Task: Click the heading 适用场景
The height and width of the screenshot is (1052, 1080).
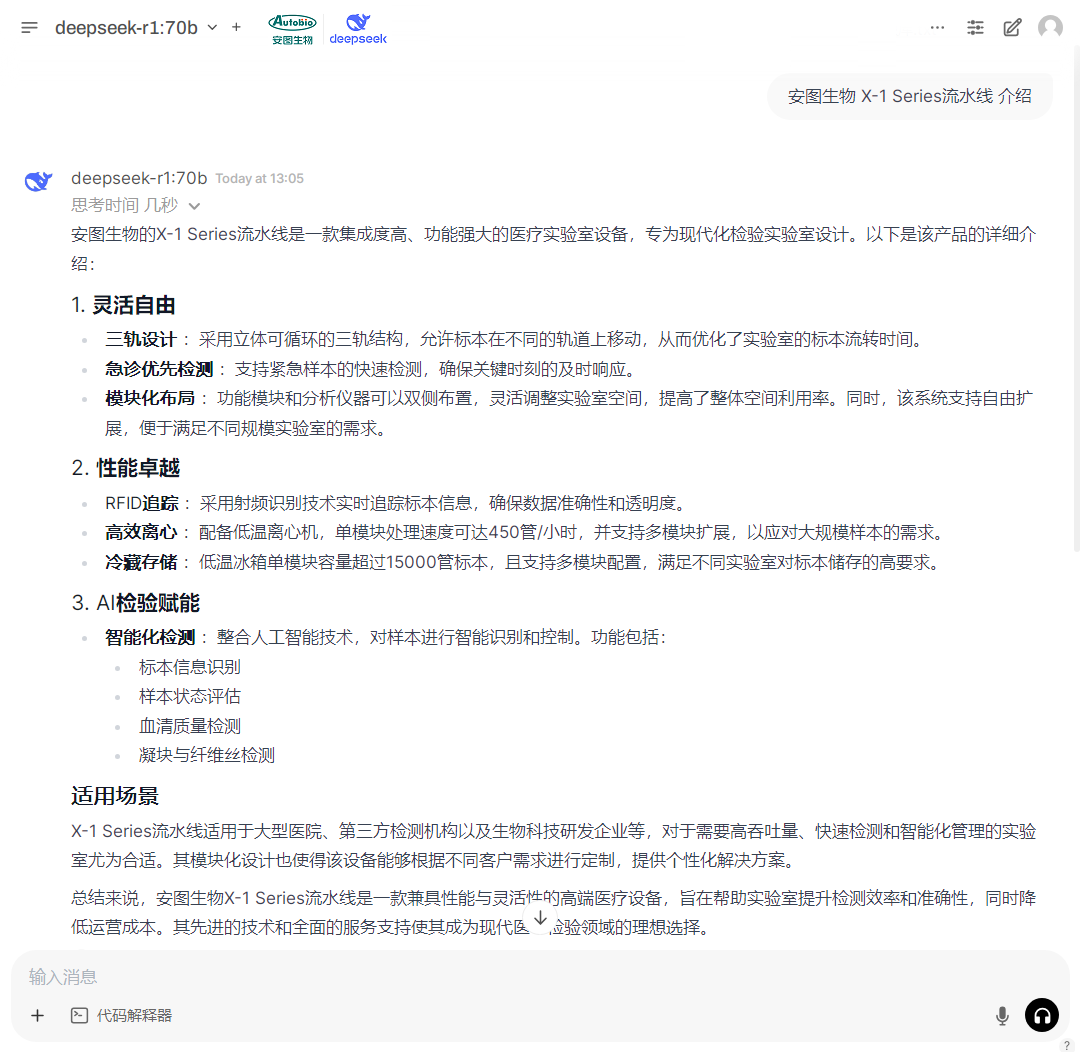Action: coord(115,796)
